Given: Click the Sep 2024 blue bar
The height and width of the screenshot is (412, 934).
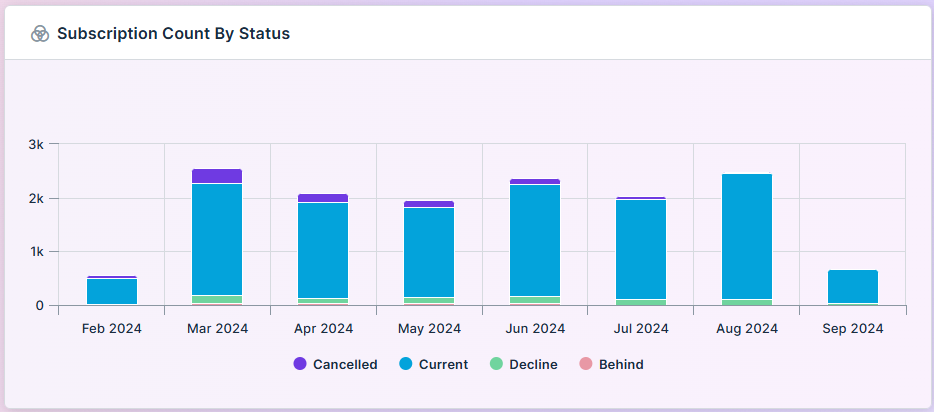Looking at the screenshot, I should click(853, 286).
